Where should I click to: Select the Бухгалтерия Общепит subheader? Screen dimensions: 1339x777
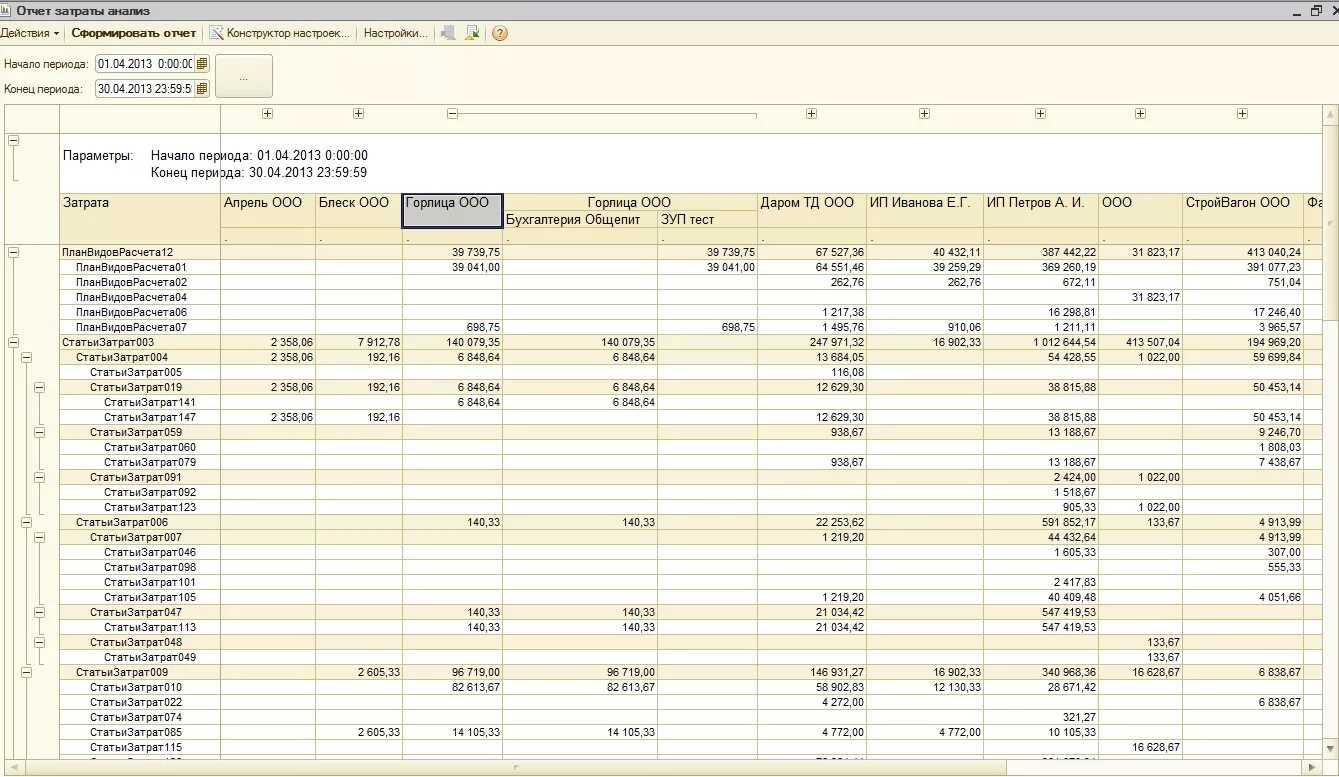[x=580, y=220]
